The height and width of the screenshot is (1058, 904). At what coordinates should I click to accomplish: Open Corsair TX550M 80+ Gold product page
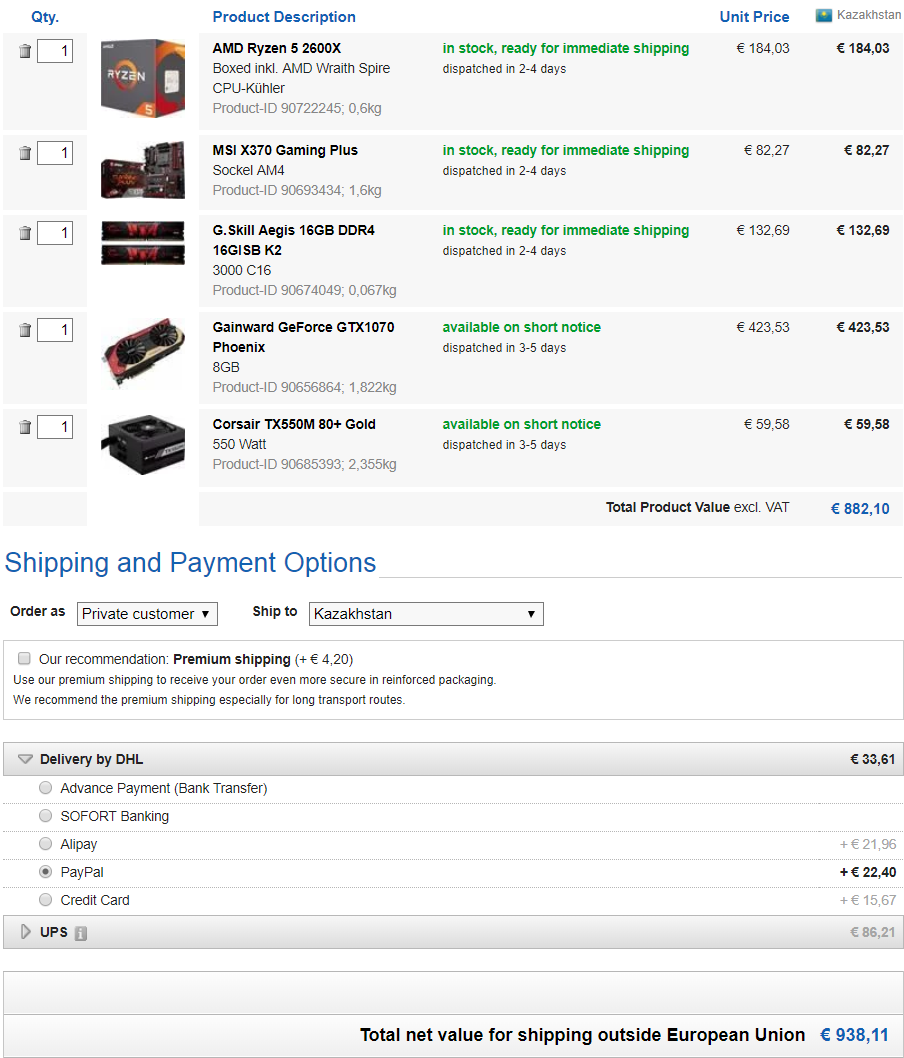click(x=294, y=424)
